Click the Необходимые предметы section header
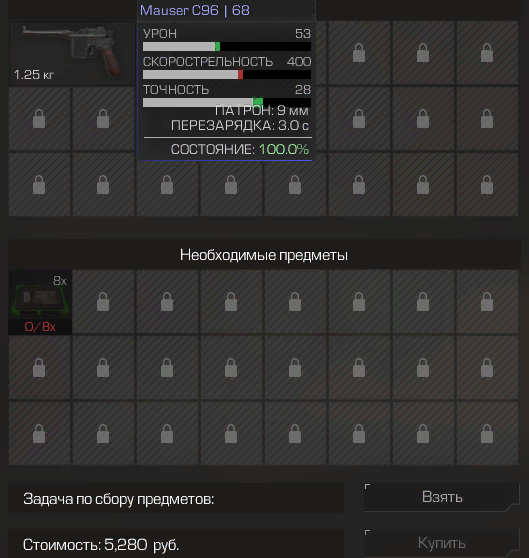The height and width of the screenshot is (558, 529). click(x=264, y=255)
